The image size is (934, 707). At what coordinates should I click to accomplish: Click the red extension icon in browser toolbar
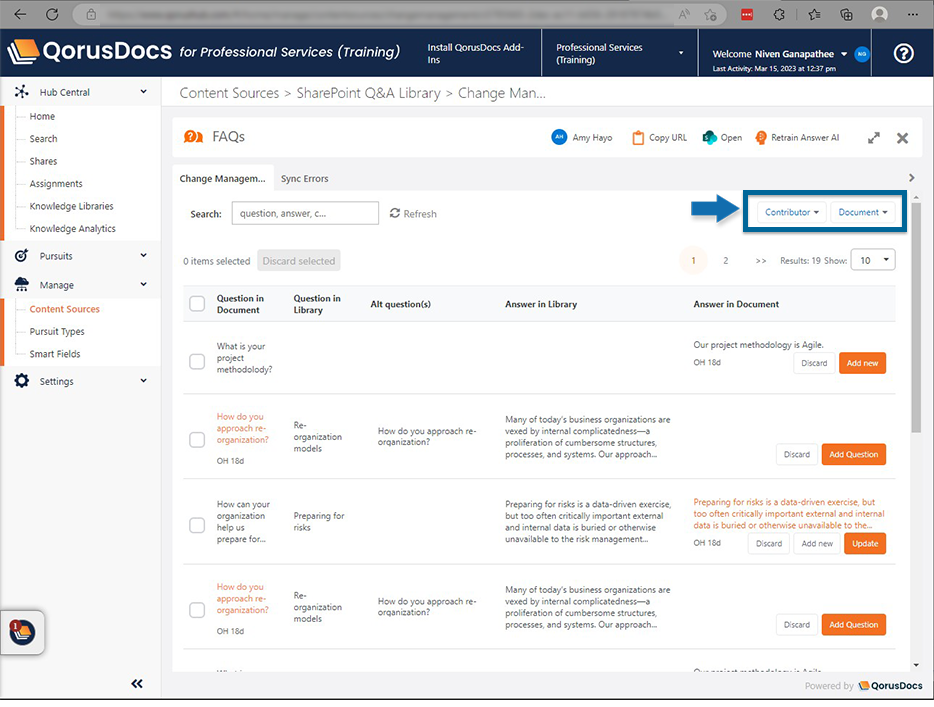(746, 15)
